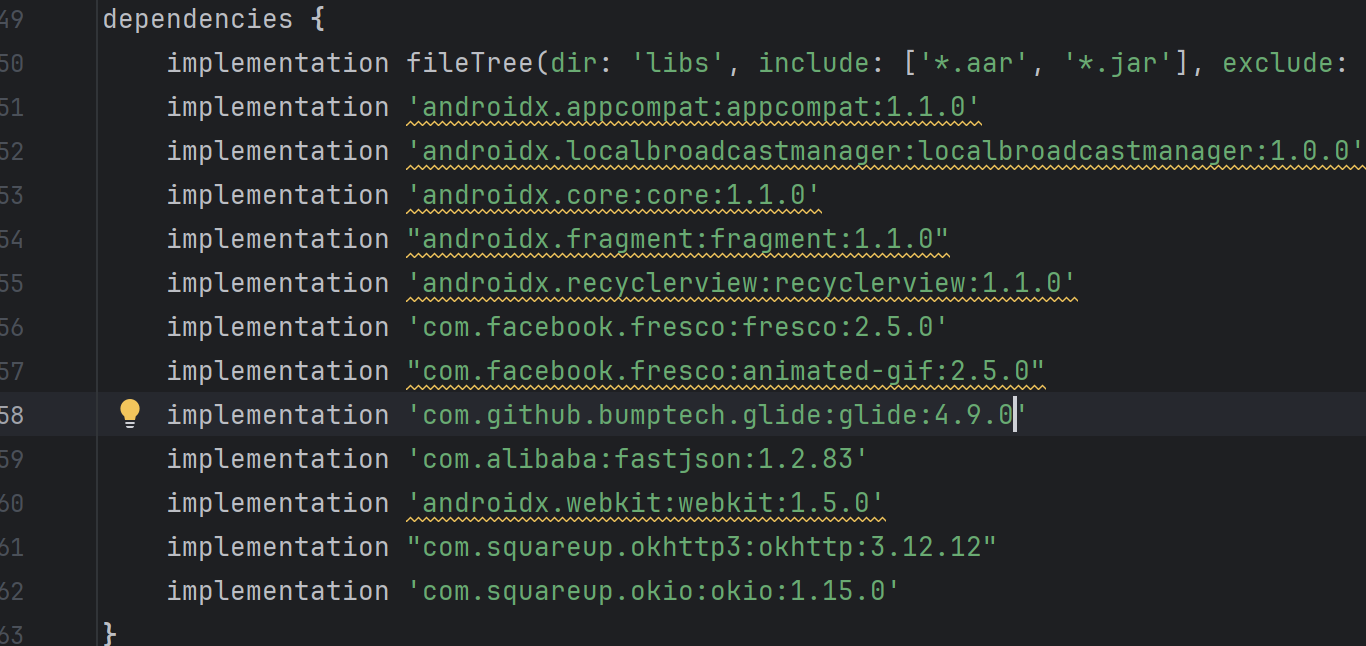This screenshot has width=1366, height=646.
Task: Click the localbroadcastmanager dependency string
Action: pyautogui.click(x=886, y=151)
